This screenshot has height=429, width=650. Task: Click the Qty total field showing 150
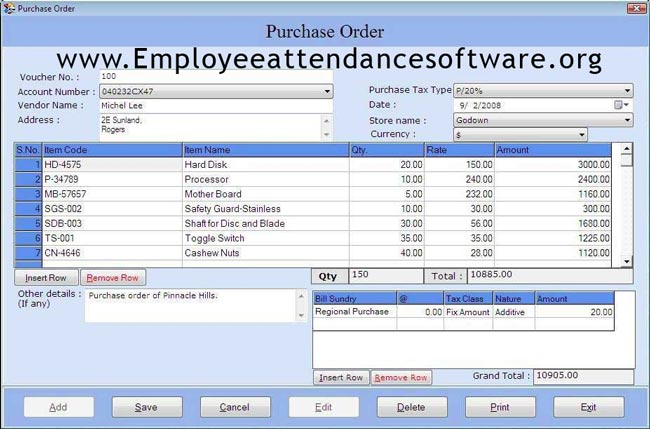tap(386, 276)
